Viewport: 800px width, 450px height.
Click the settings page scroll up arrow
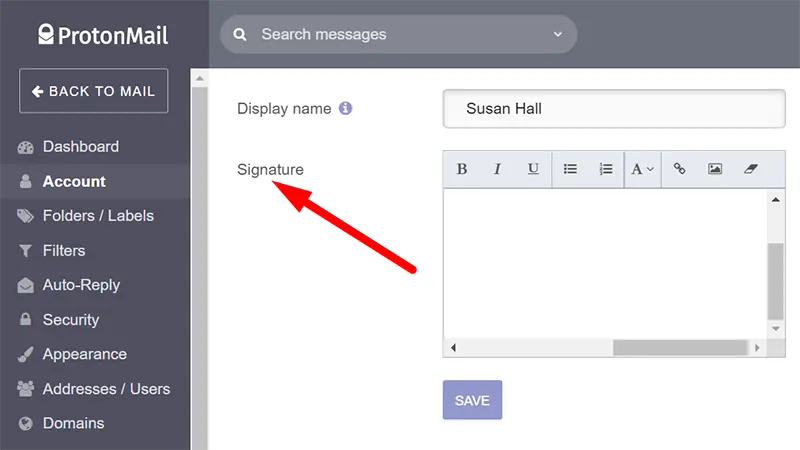pos(199,78)
